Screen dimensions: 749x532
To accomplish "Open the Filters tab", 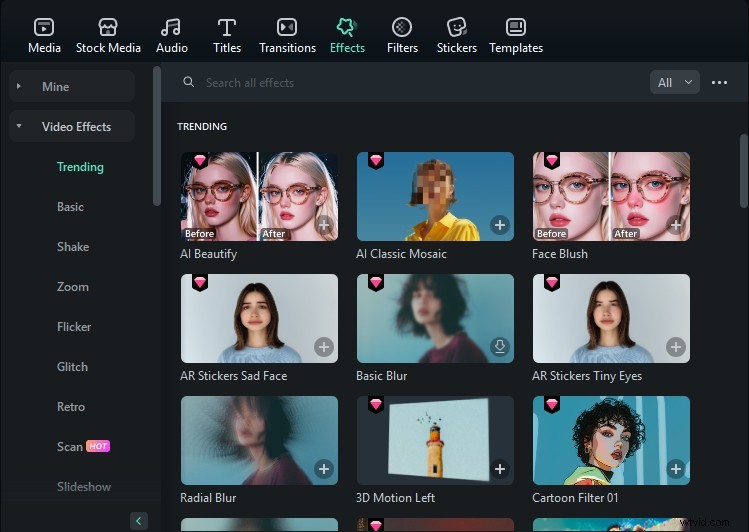I will 402,35.
